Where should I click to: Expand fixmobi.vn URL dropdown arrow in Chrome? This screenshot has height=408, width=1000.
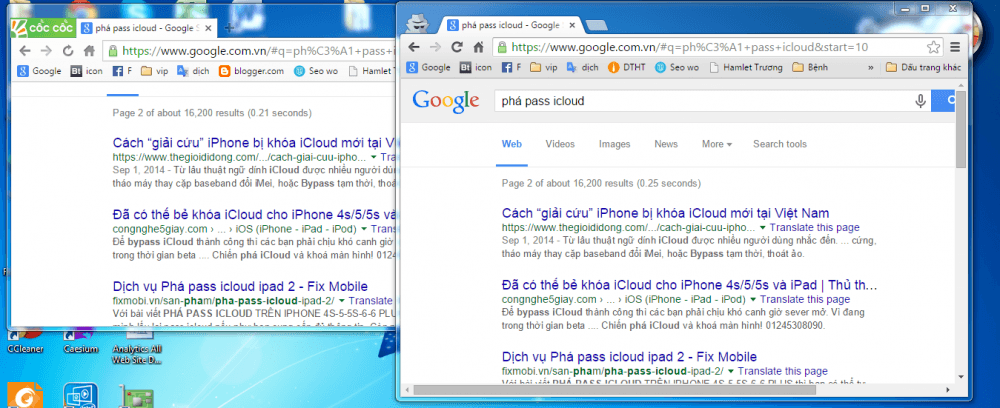pyautogui.click(x=731, y=371)
